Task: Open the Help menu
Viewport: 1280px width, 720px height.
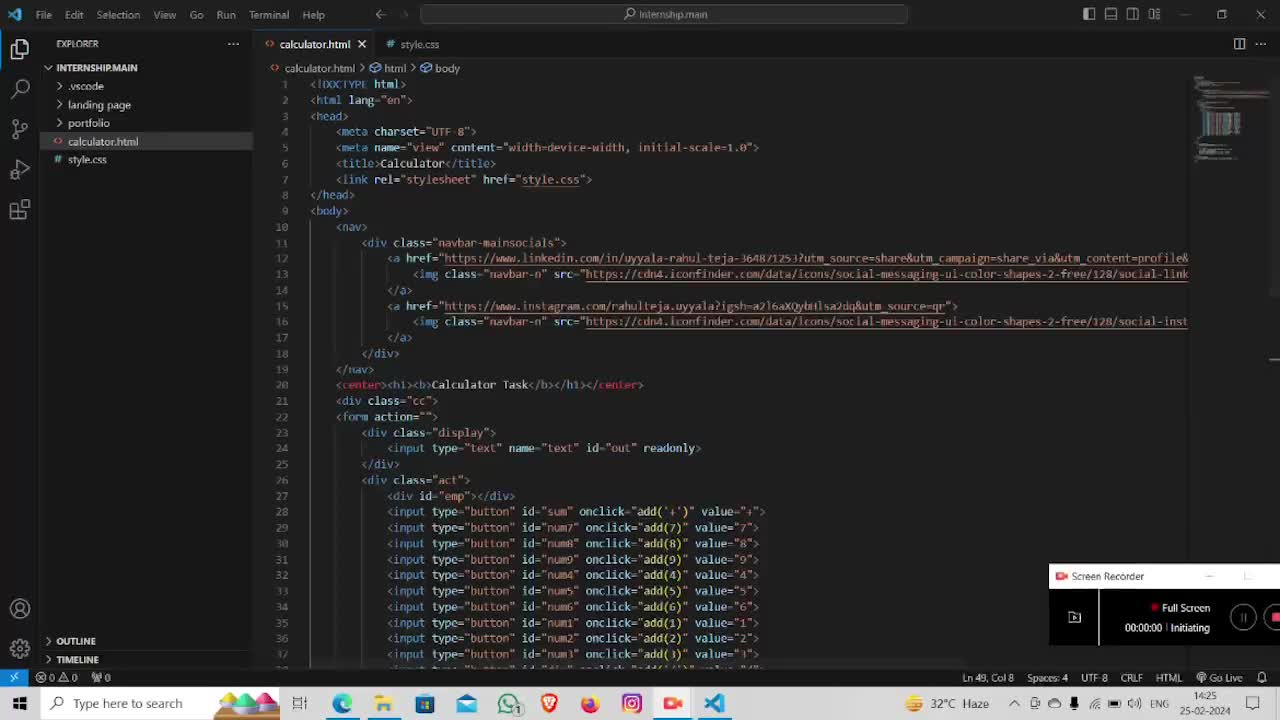Action: coord(313,15)
